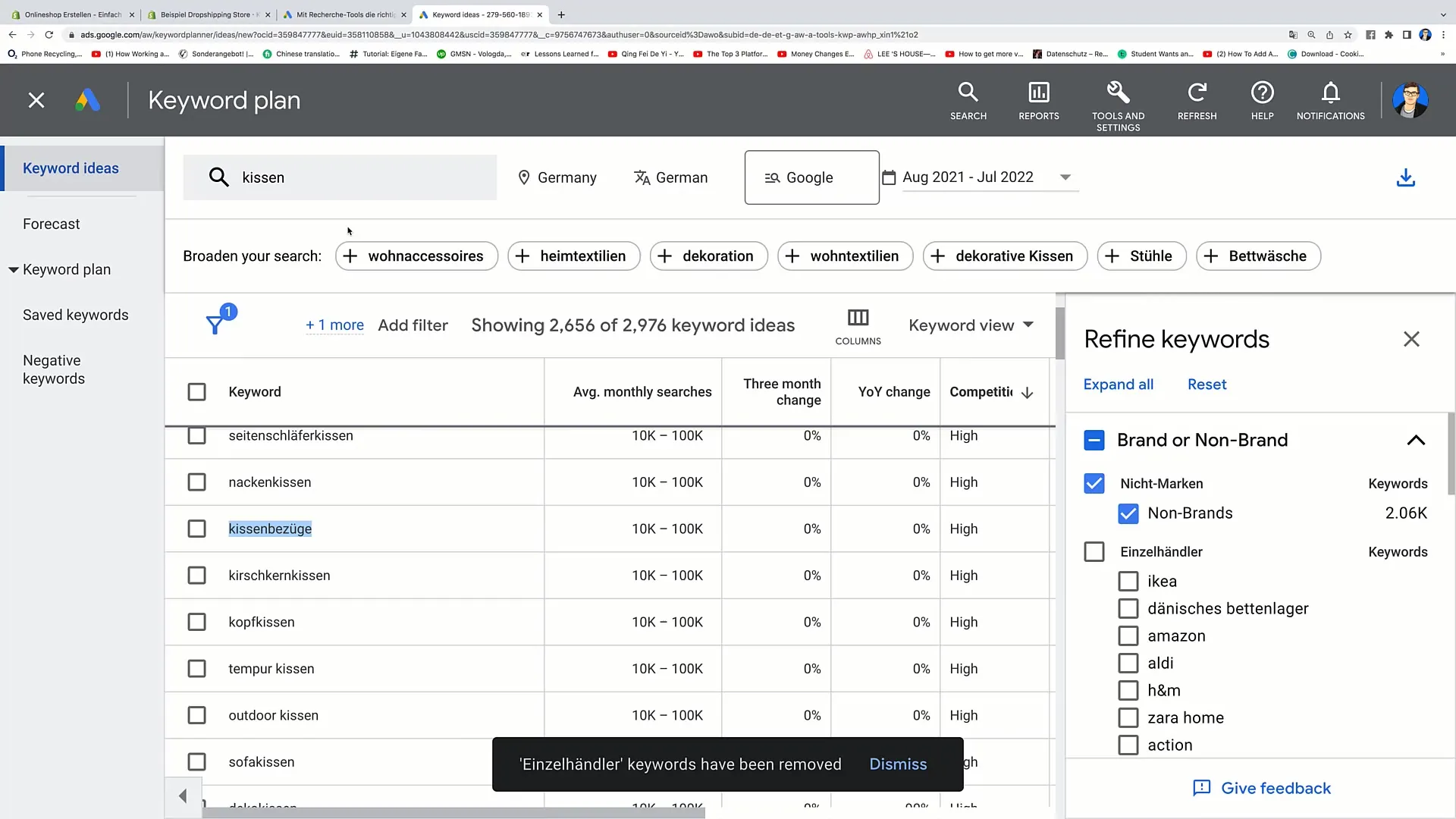This screenshot has width=1456, height=819.
Task: Click the kissenbezüge keyword row link
Action: click(x=270, y=529)
